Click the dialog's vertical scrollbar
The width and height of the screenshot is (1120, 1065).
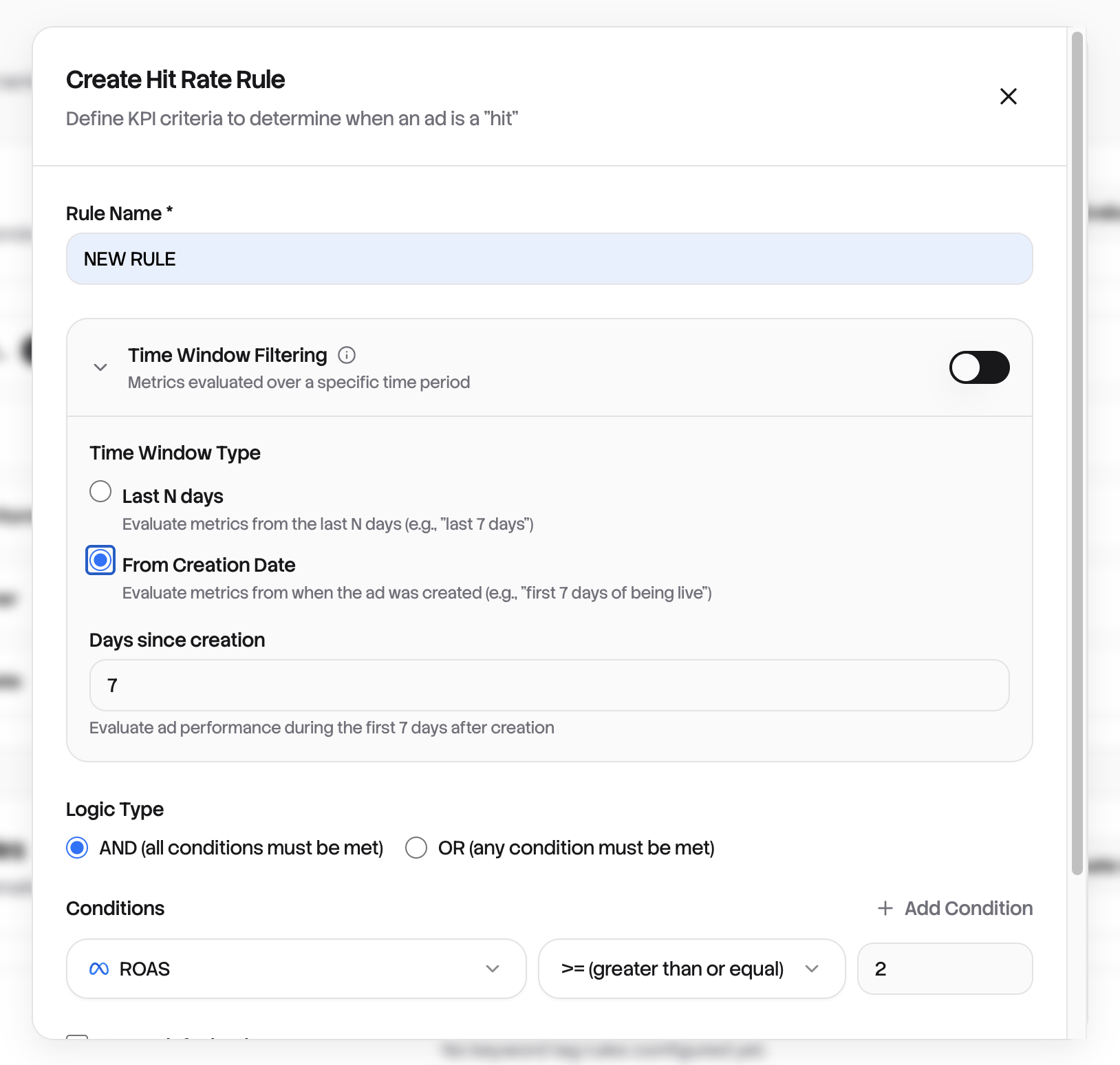click(x=1077, y=454)
